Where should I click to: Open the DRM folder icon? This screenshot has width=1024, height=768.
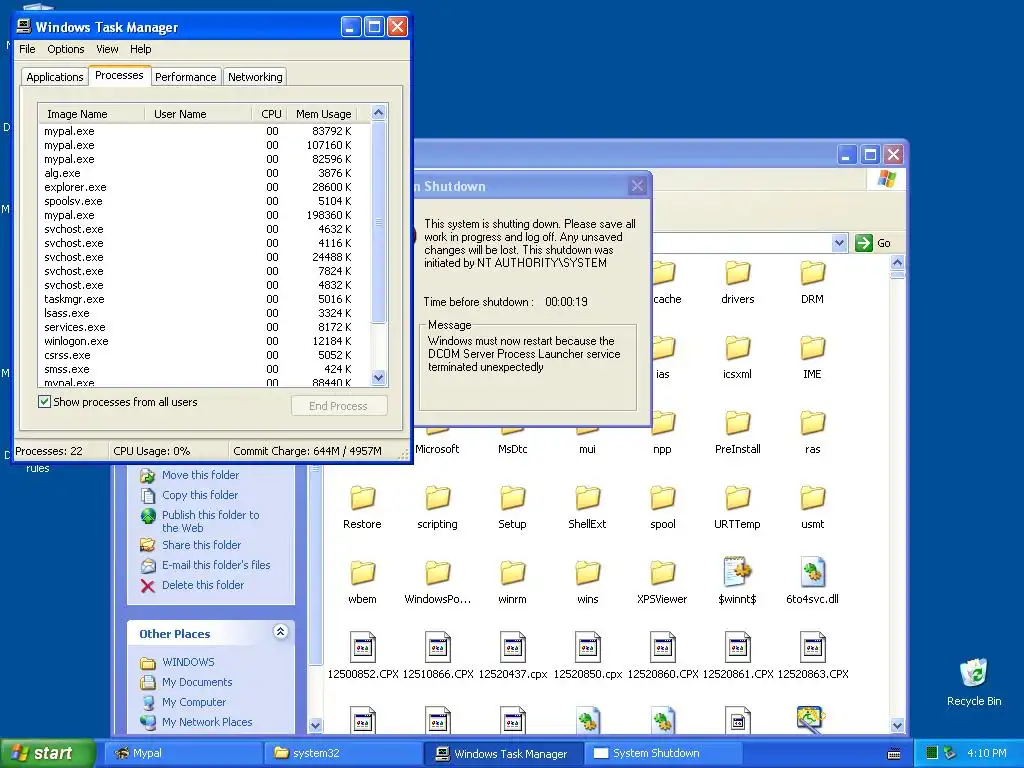[x=812, y=273]
